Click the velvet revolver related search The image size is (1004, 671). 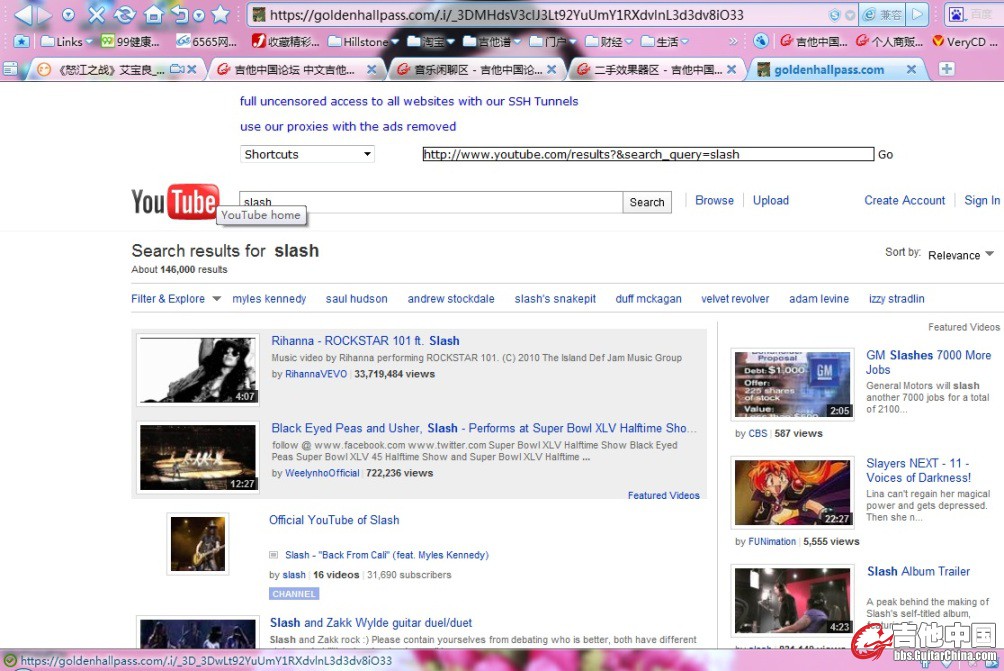pos(735,299)
